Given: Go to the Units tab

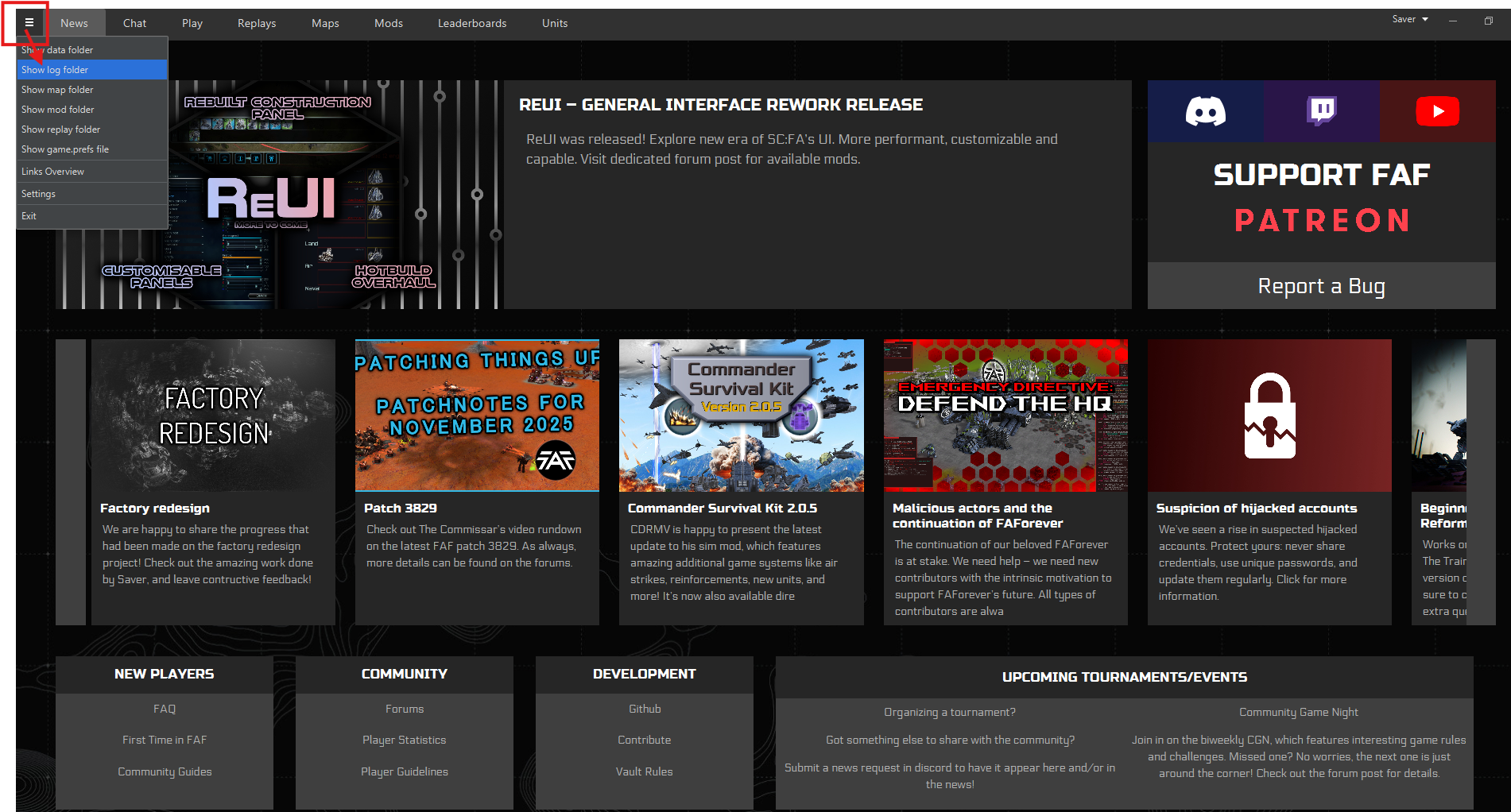Looking at the screenshot, I should [555, 23].
